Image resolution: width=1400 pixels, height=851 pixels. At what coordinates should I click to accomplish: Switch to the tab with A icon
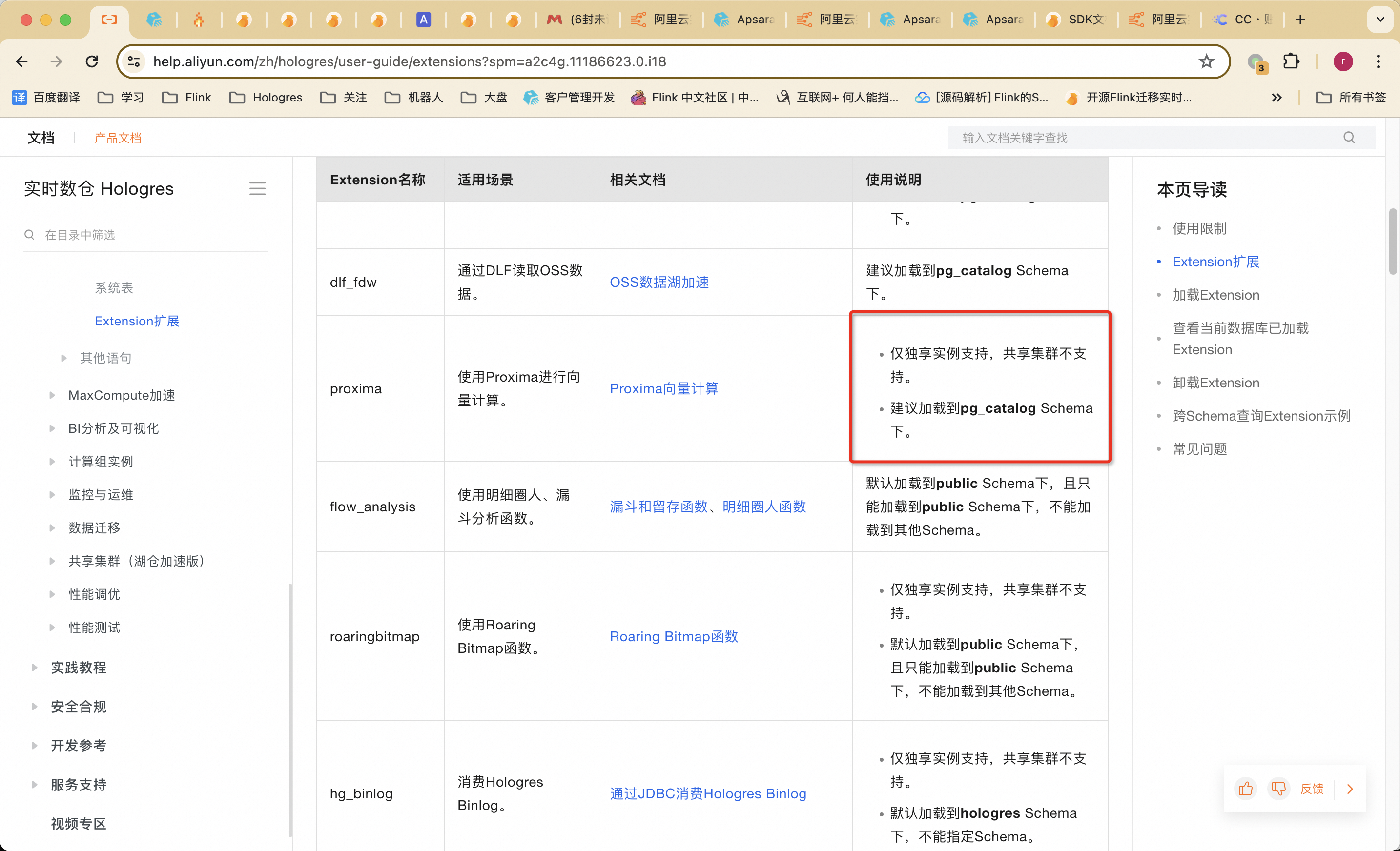pyautogui.click(x=423, y=20)
